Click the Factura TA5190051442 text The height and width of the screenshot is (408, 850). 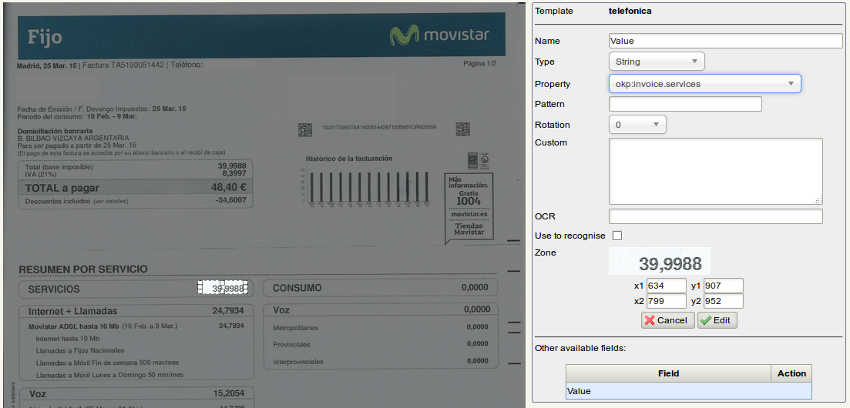123,64
